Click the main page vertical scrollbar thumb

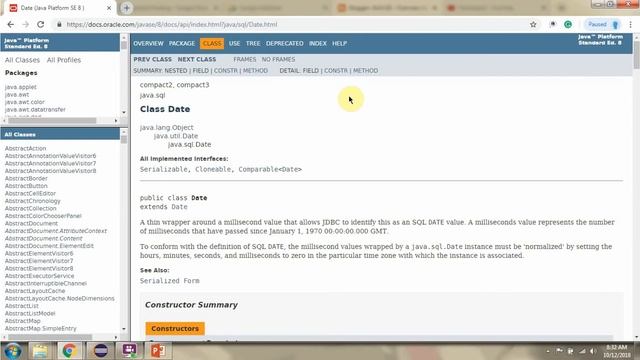pos(637,54)
